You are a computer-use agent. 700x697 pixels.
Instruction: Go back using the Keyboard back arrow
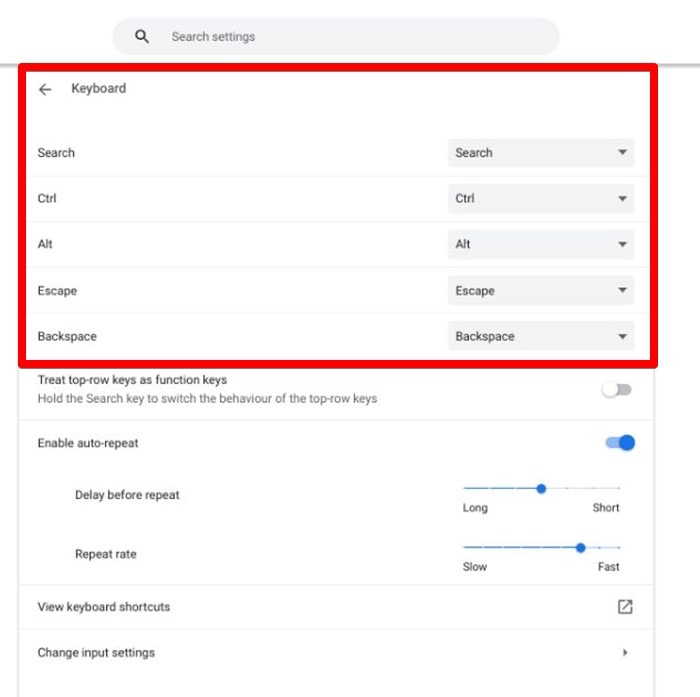click(45, 89)
